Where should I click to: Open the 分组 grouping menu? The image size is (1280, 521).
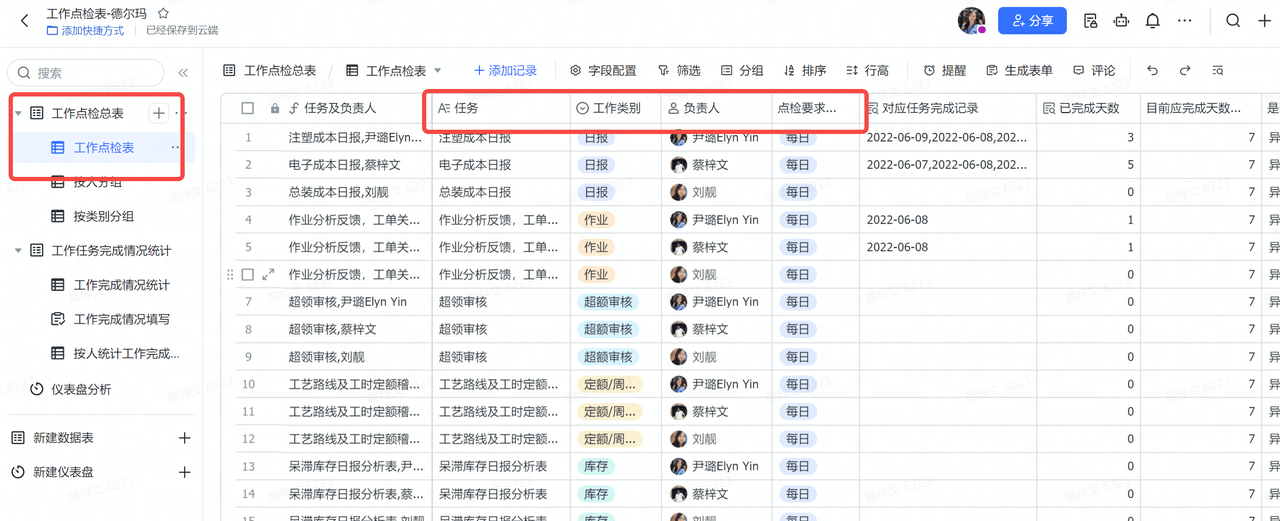(x=742, y=71)
